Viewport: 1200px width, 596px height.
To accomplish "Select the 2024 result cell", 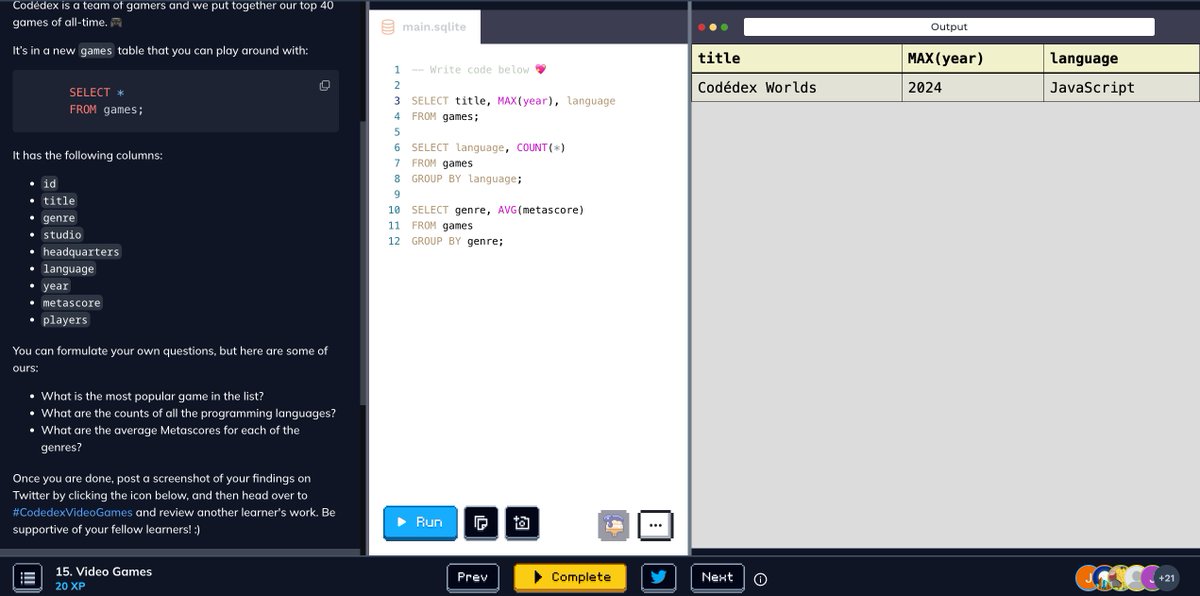I will [973, 87].
